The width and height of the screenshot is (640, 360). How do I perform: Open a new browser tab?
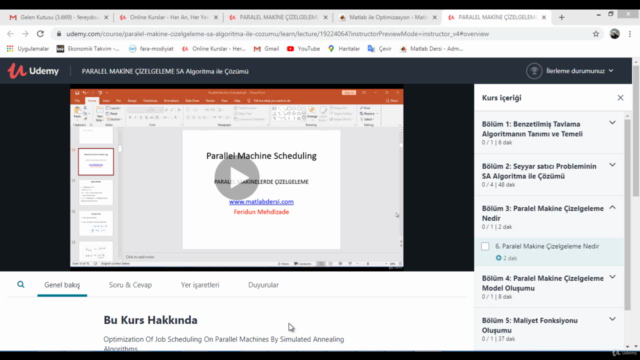click(562, 18)
